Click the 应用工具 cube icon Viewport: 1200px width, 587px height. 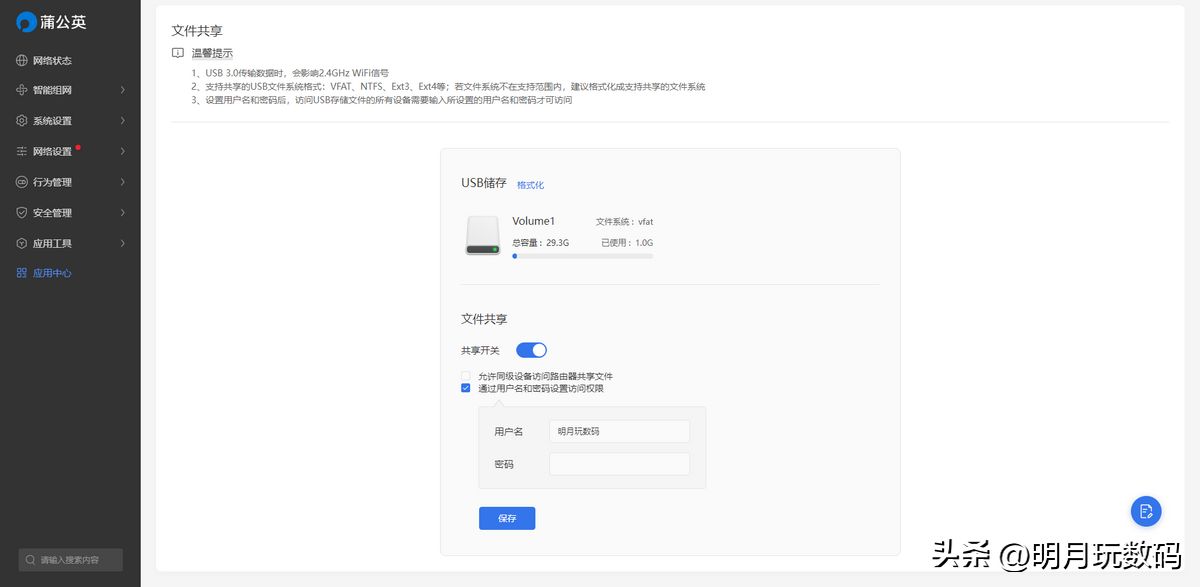pos(22,243)
